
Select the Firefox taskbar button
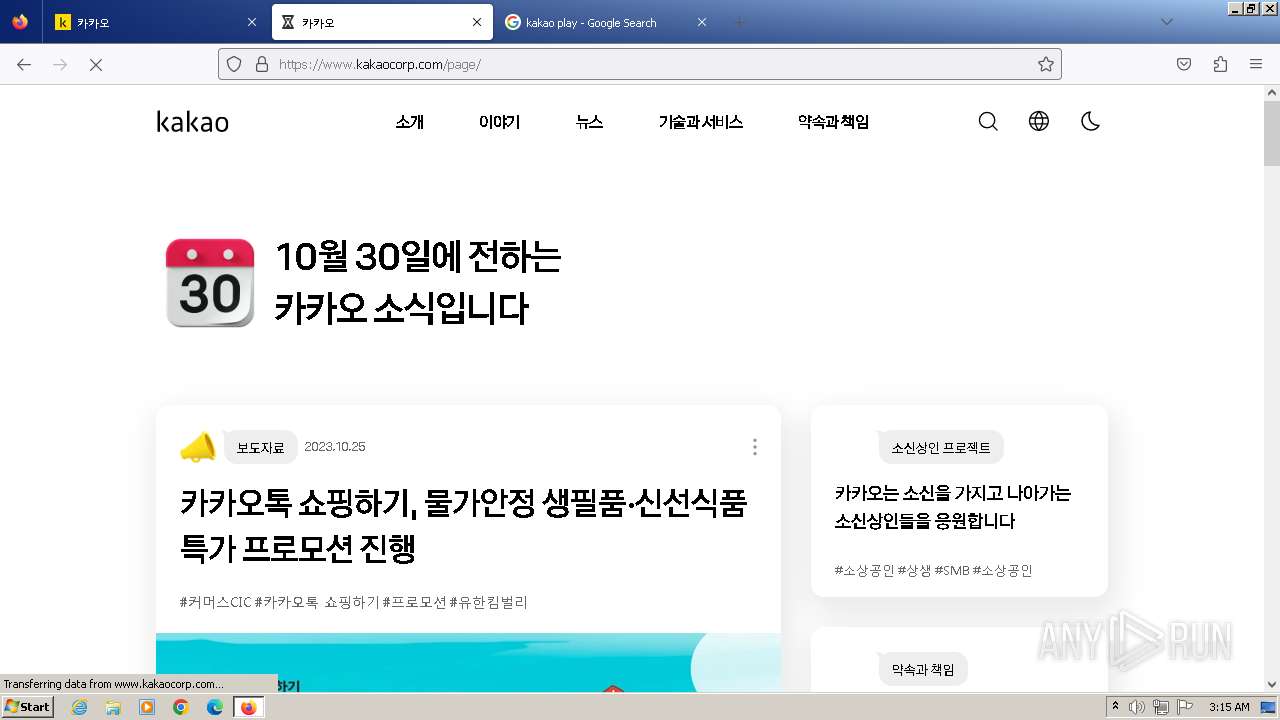[x=248, y=707]
